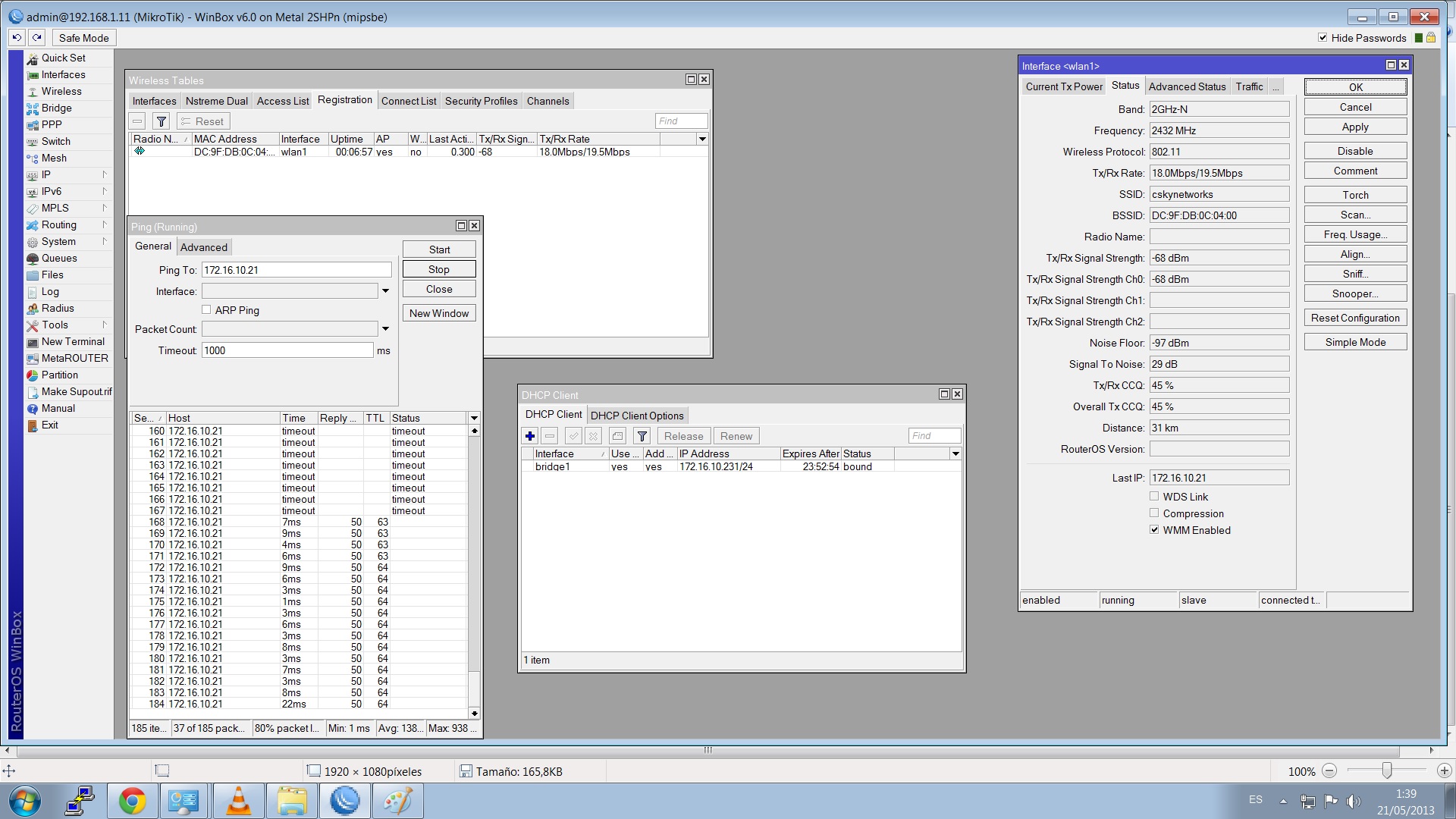Click the filter icon in Wireless Tables toolbar
The image size is (1456, 819).
(161, 121)
